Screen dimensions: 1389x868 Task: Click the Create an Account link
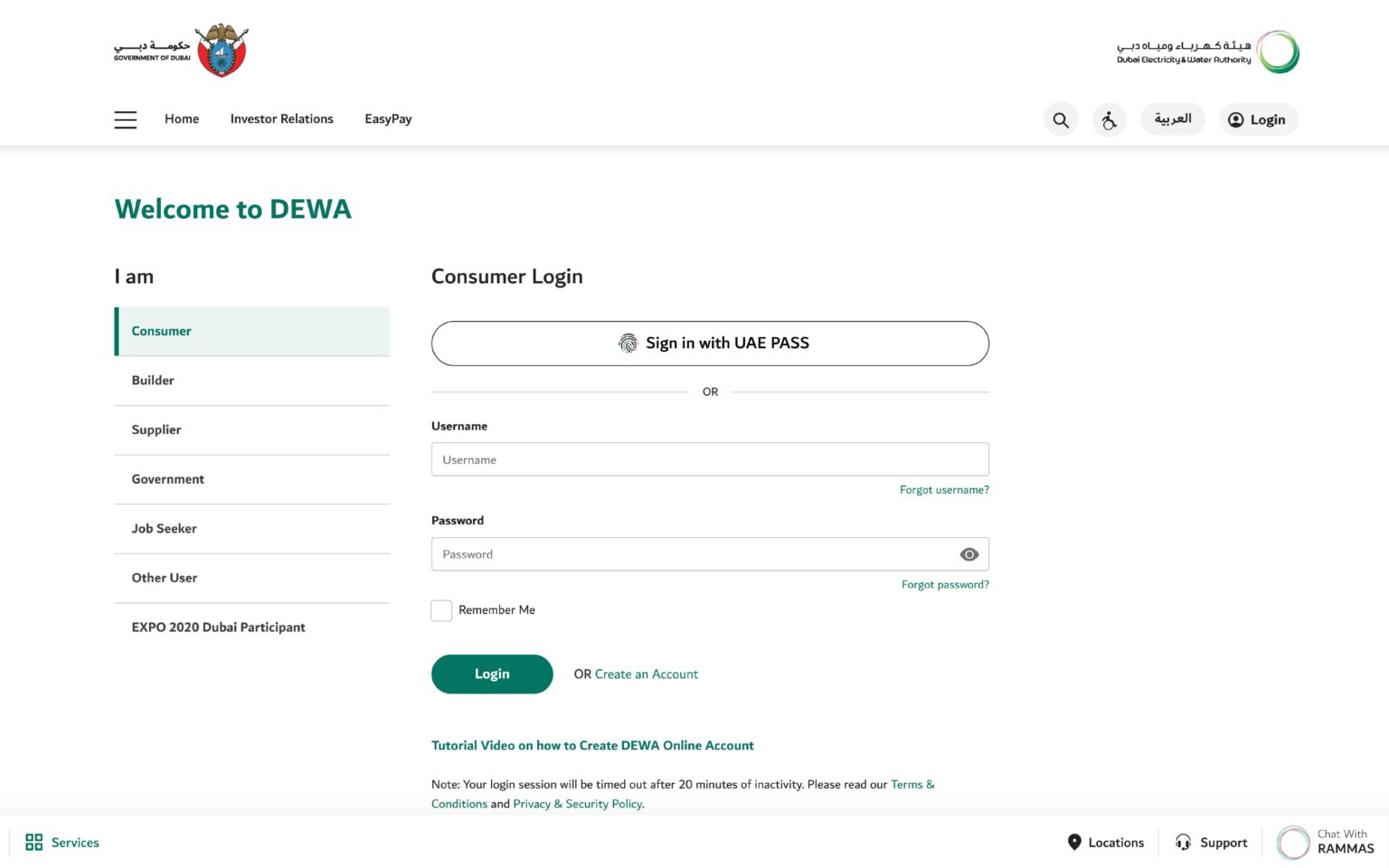tap(647, 674)
